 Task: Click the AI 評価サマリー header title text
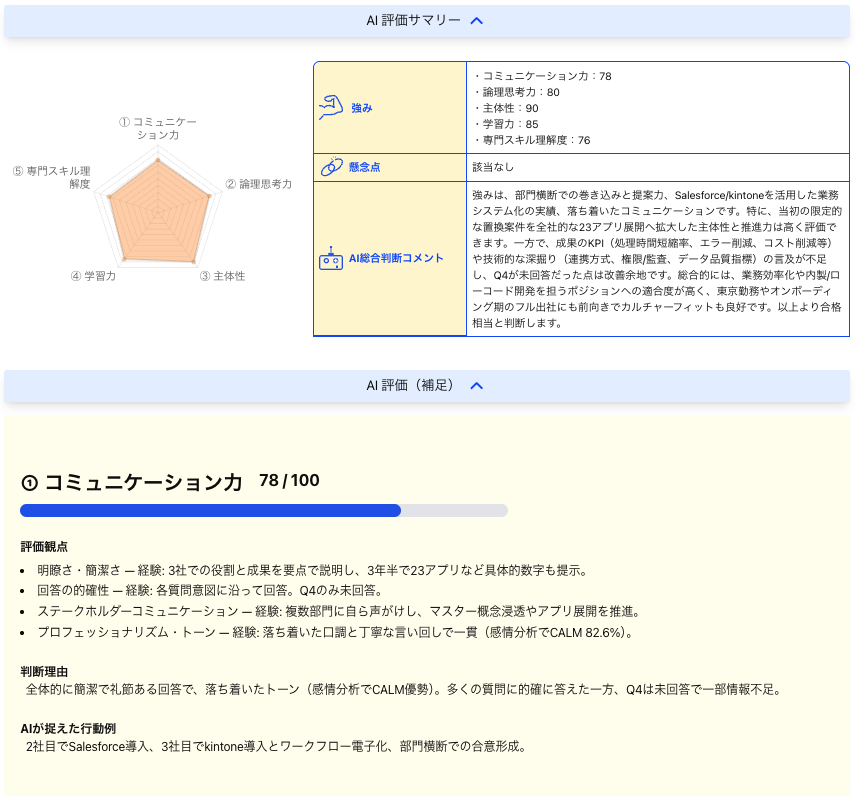413,20
